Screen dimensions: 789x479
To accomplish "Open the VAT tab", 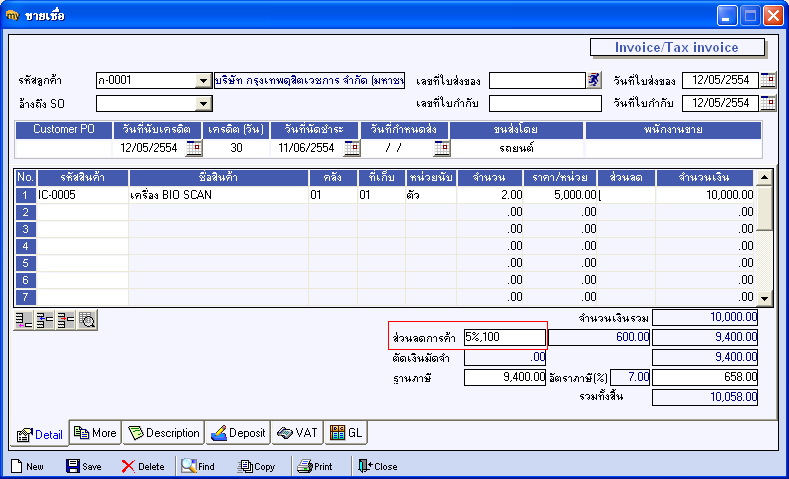I will [297, 433].
